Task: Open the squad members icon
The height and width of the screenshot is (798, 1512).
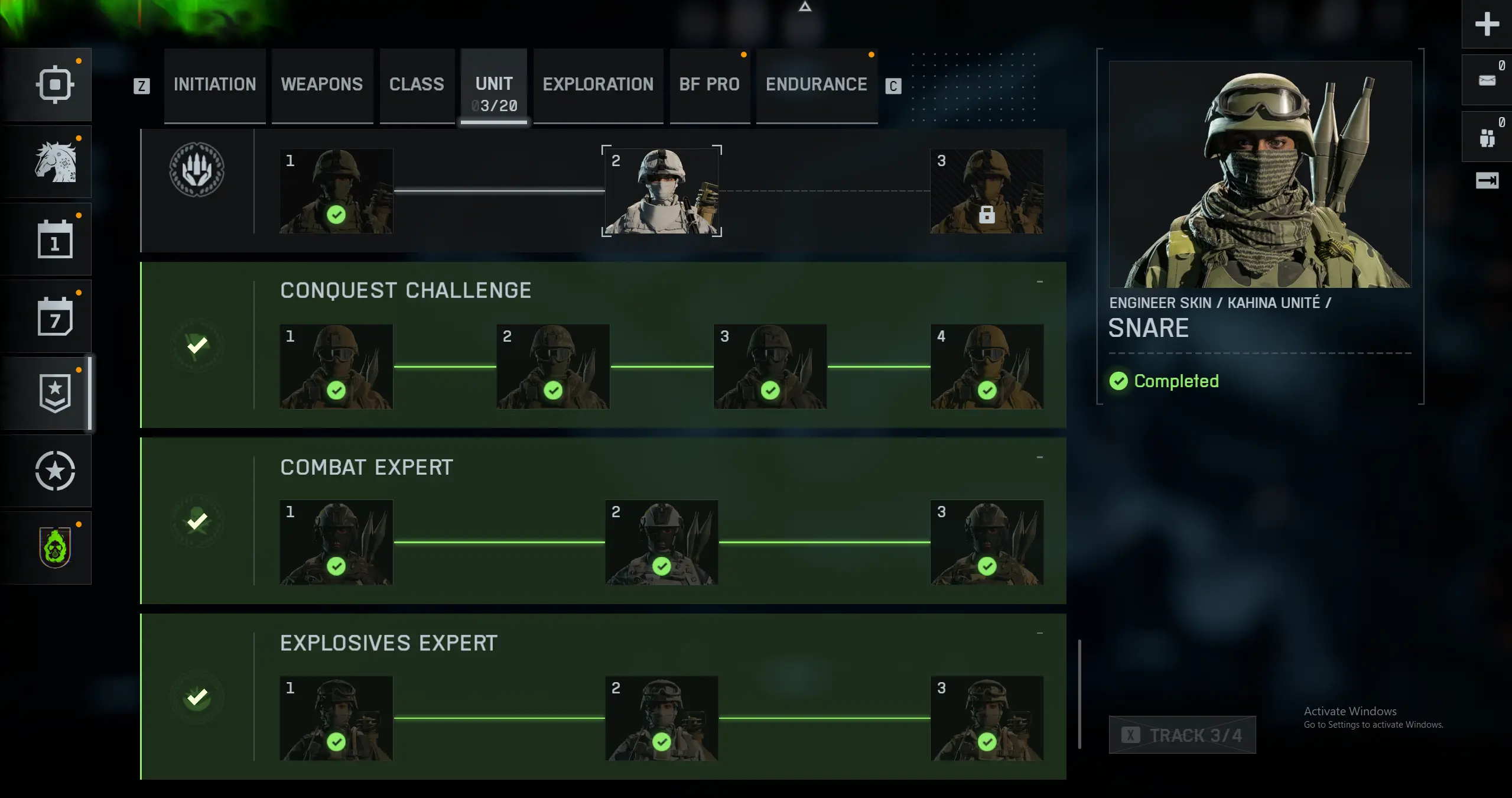Action: tap(1487, 137)
